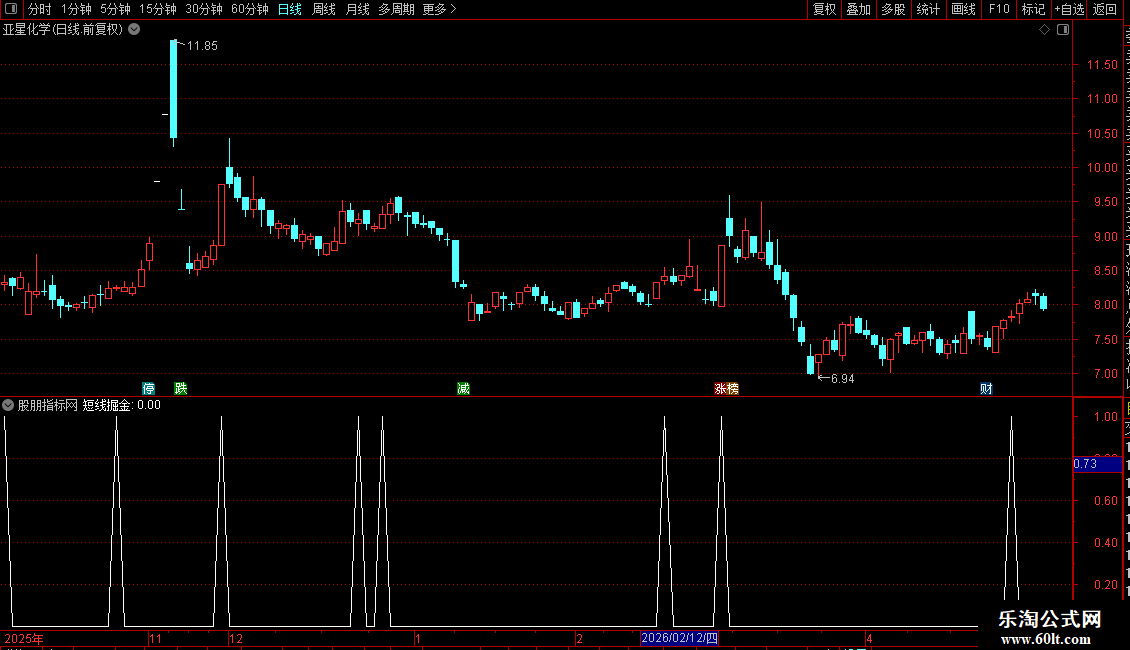Click the 财 event marker icon
The image size is (1130, 650).
pos(986,388)
